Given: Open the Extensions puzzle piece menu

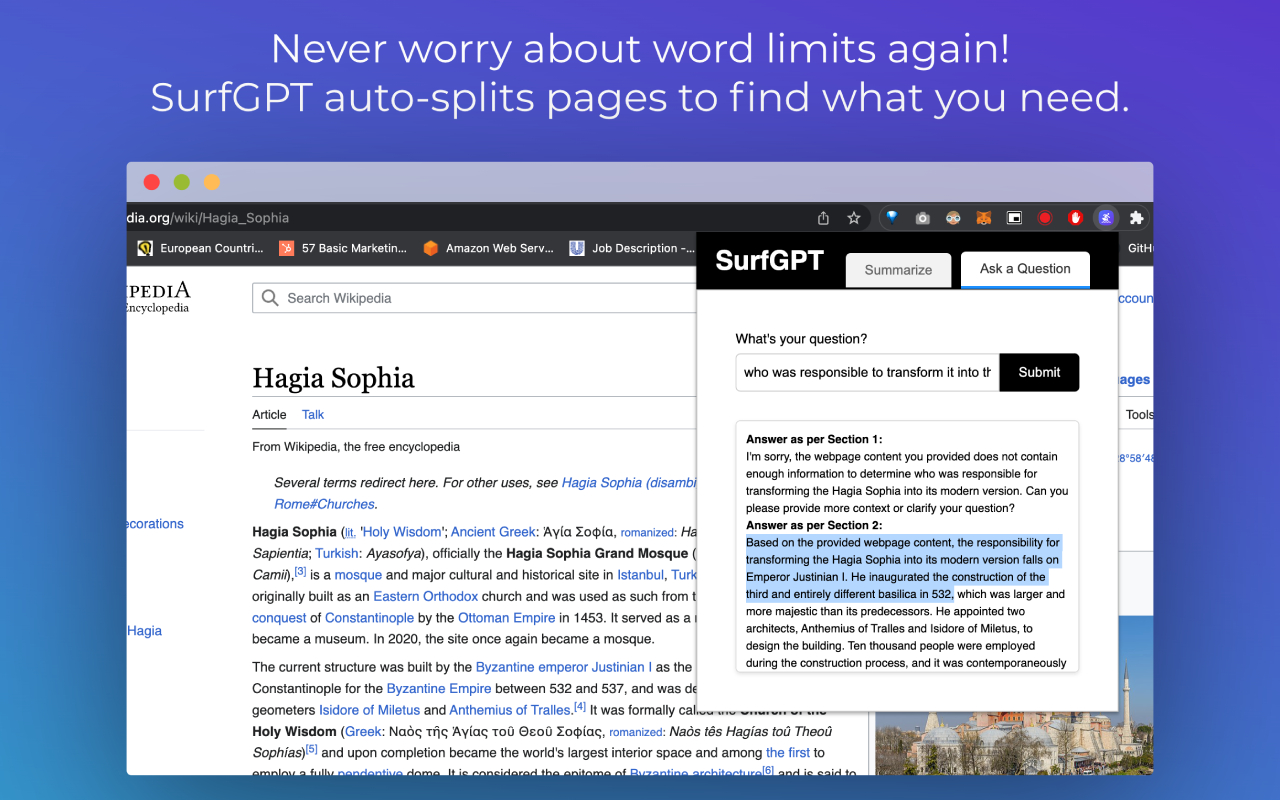Looking at the screenshot, I should 1136,218.
